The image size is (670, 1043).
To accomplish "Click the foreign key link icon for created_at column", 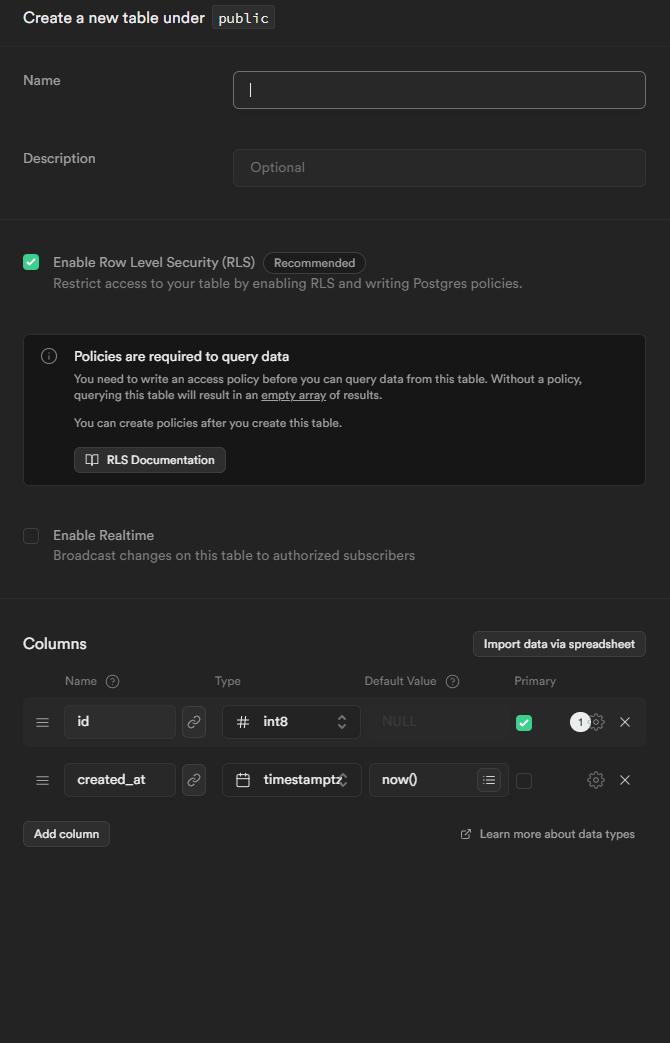I will pyautogui.click(x=194, y=780).
